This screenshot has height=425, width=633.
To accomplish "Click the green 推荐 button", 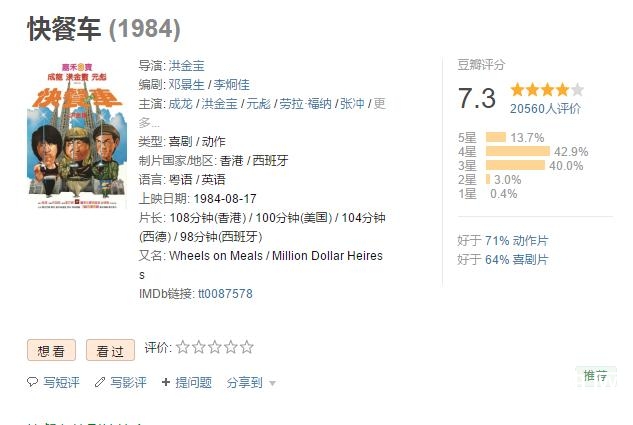I will pyautogui.click(x=595, y=376).
